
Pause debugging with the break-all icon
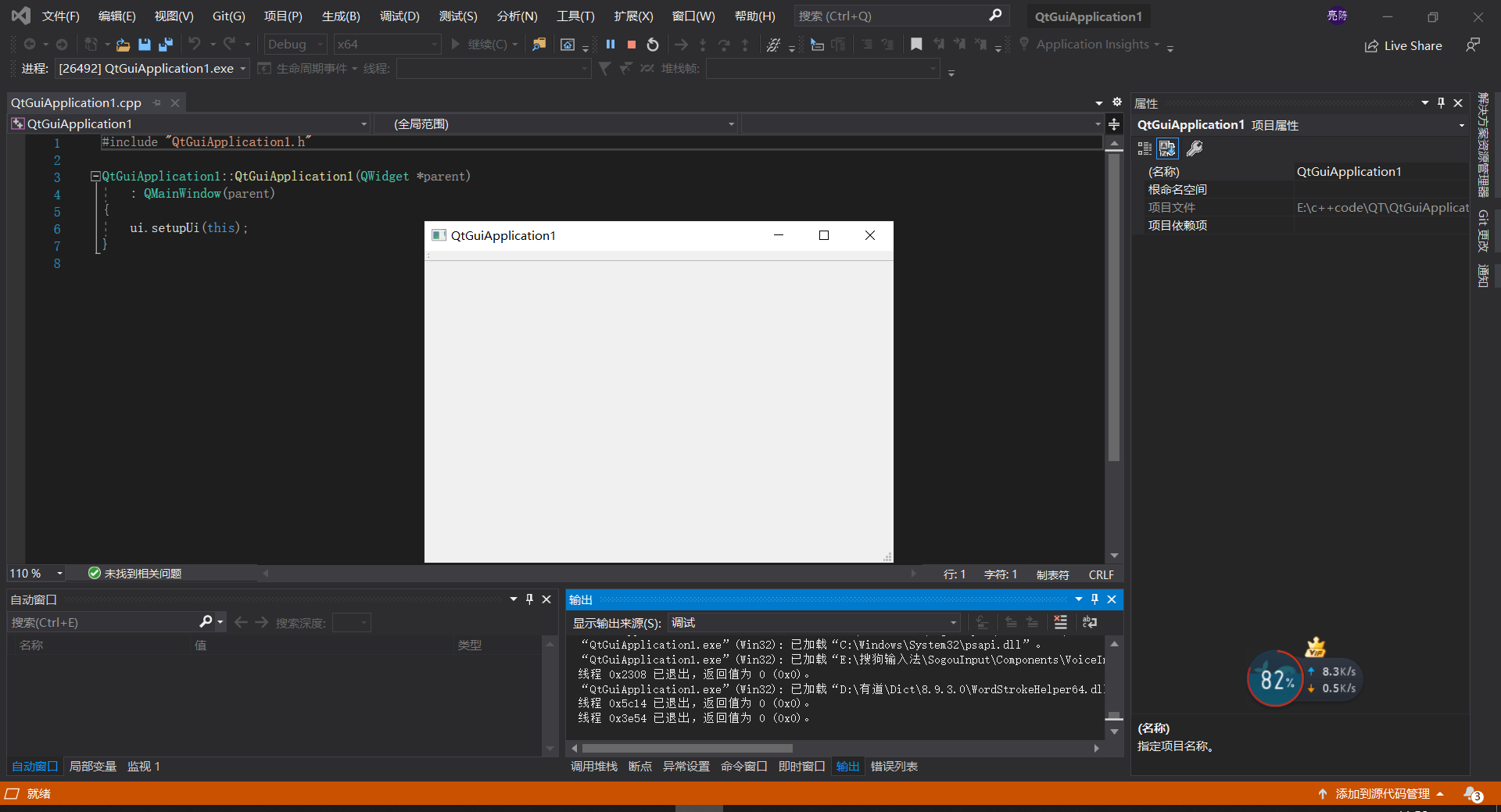coord(611,45)
